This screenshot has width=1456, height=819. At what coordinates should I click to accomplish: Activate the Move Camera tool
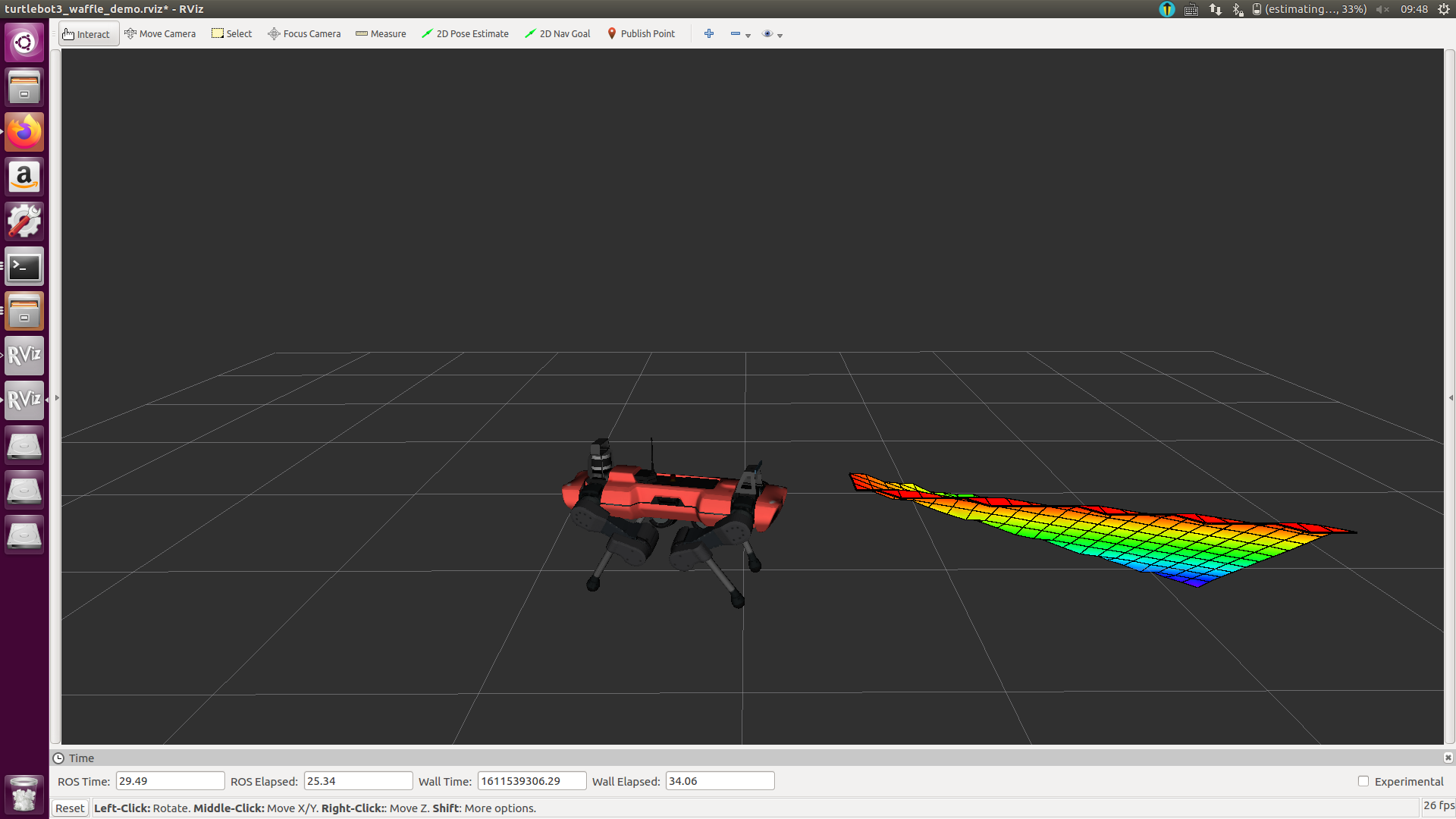click(160, 33)
